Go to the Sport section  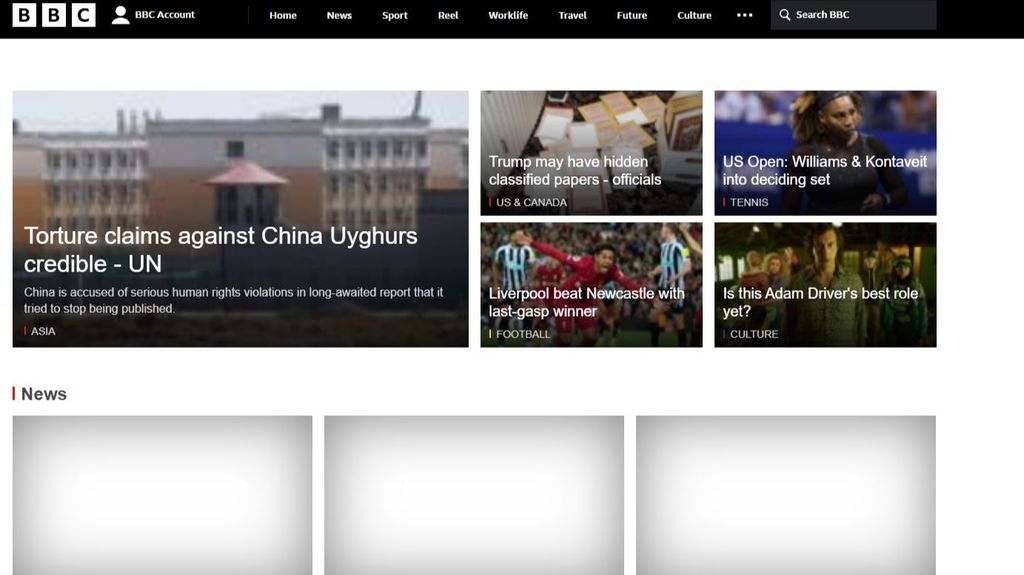(394, 15)
